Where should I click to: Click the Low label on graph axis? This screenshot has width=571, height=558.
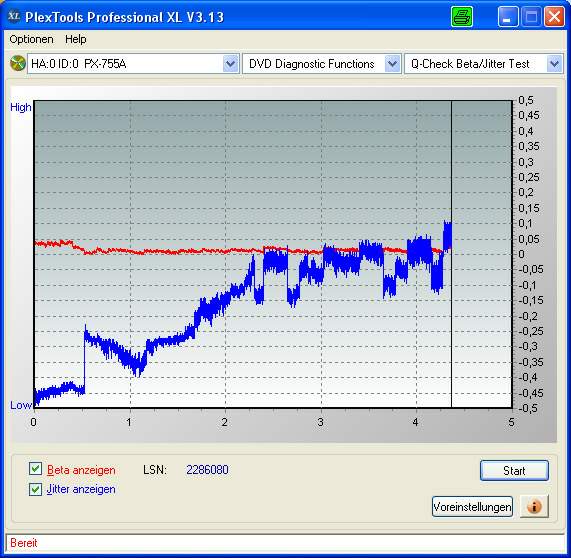21,405
